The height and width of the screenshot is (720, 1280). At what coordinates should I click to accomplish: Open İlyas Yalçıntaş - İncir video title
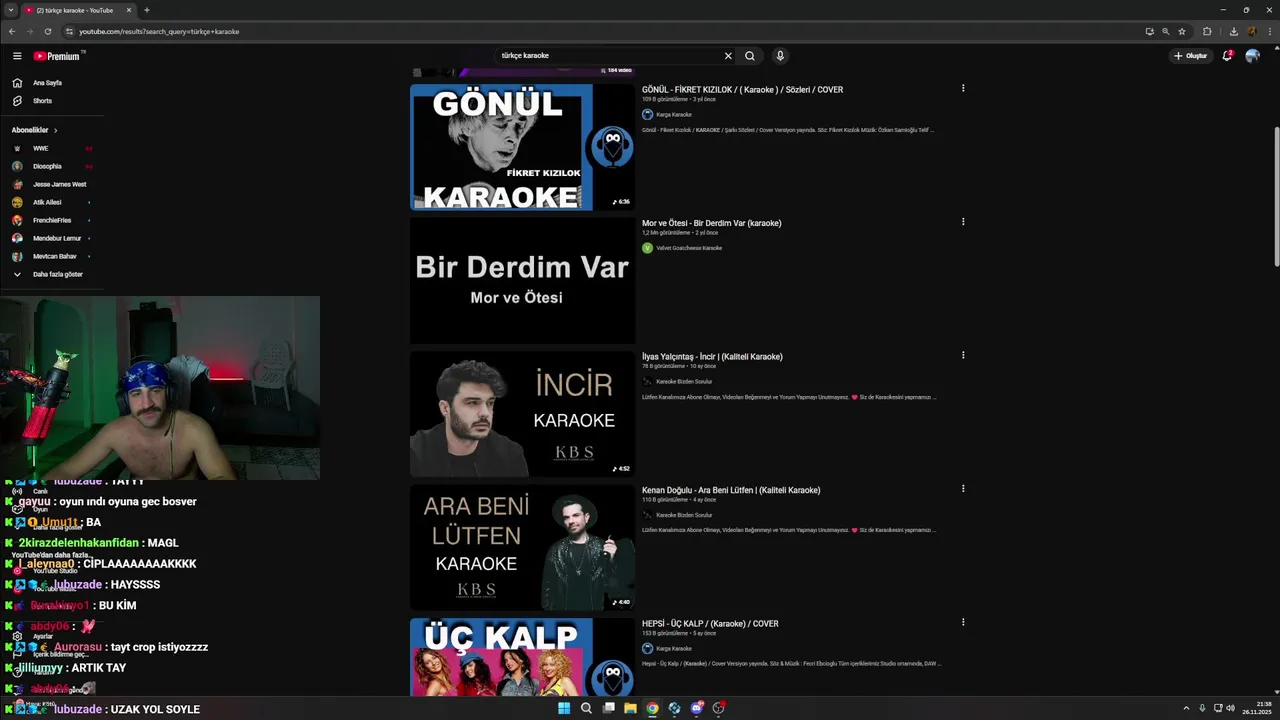pyautogui.click(x=712, y=357)
